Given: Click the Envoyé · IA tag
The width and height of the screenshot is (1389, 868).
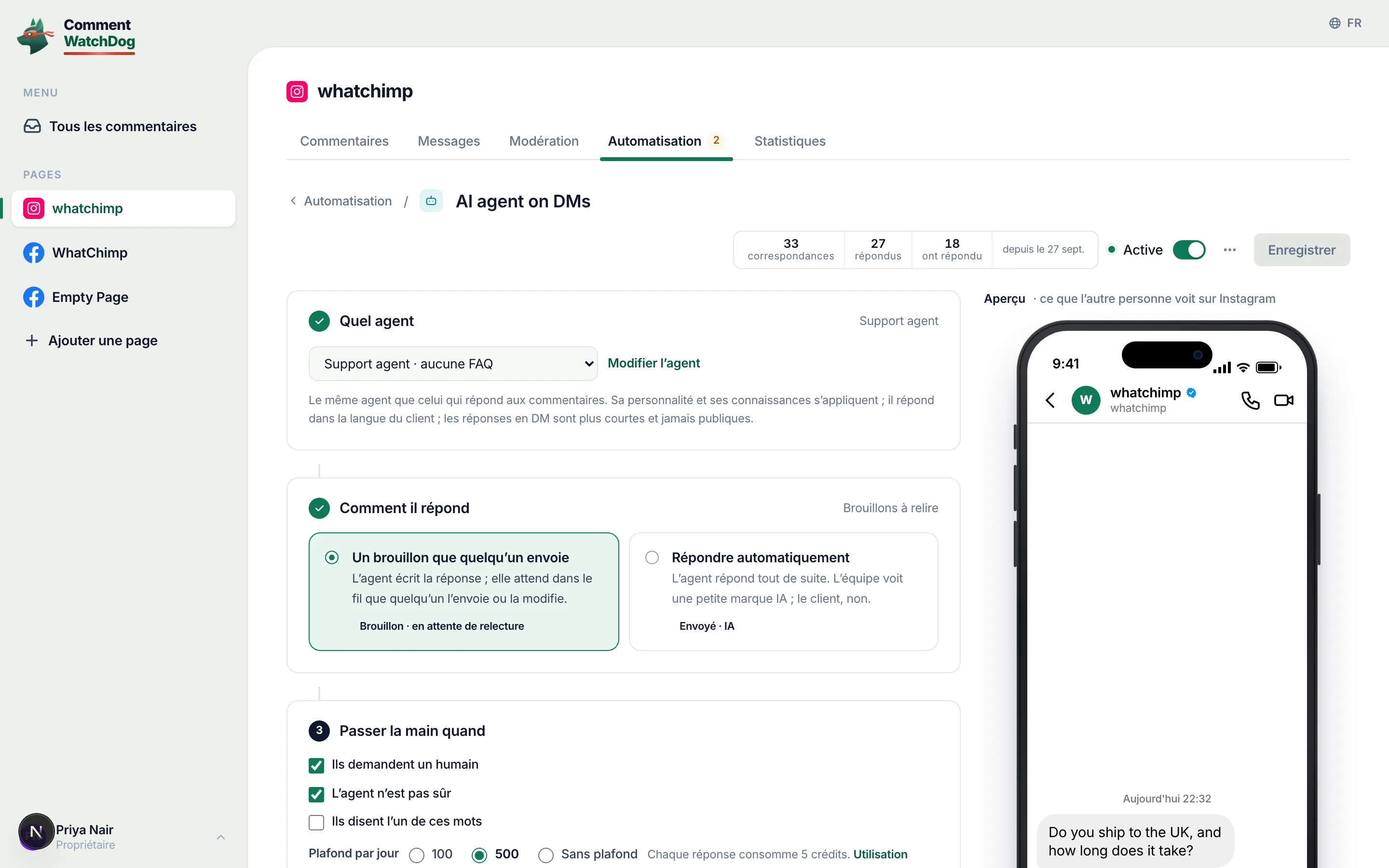Looking at the screenshot, I should 707,626.
